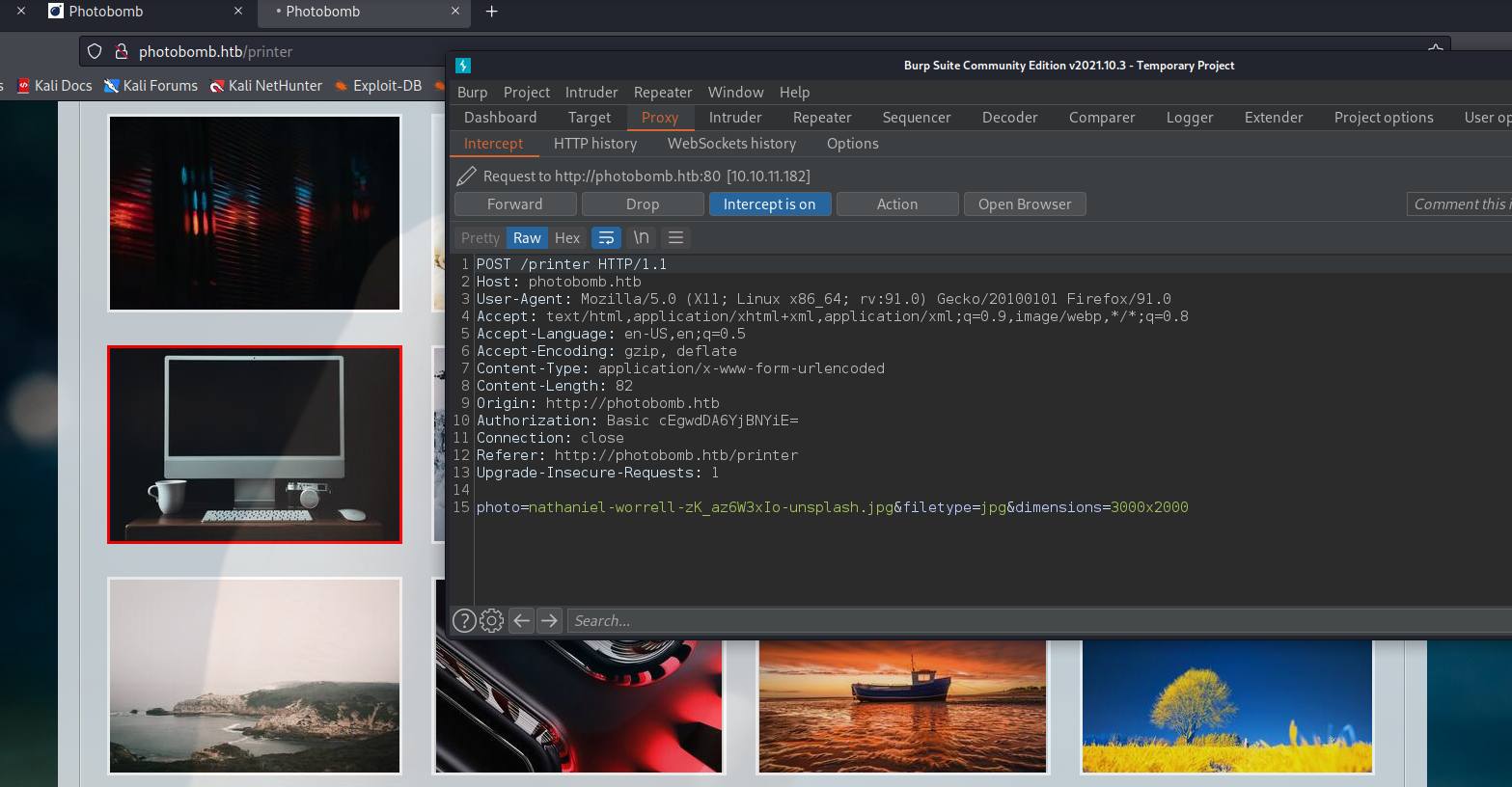The image size is (1512, 787).
Task: Open the hamburger message editor menu
Action: (676, 238)
